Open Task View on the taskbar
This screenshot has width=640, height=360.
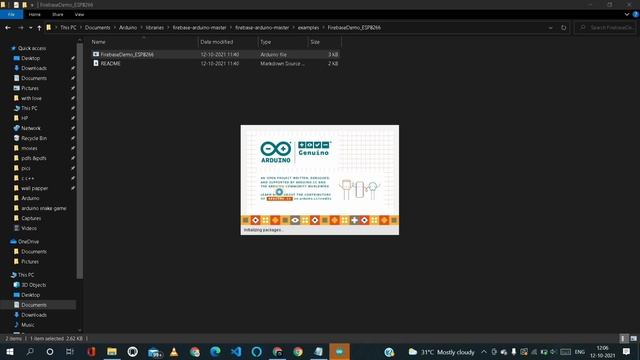70,351
